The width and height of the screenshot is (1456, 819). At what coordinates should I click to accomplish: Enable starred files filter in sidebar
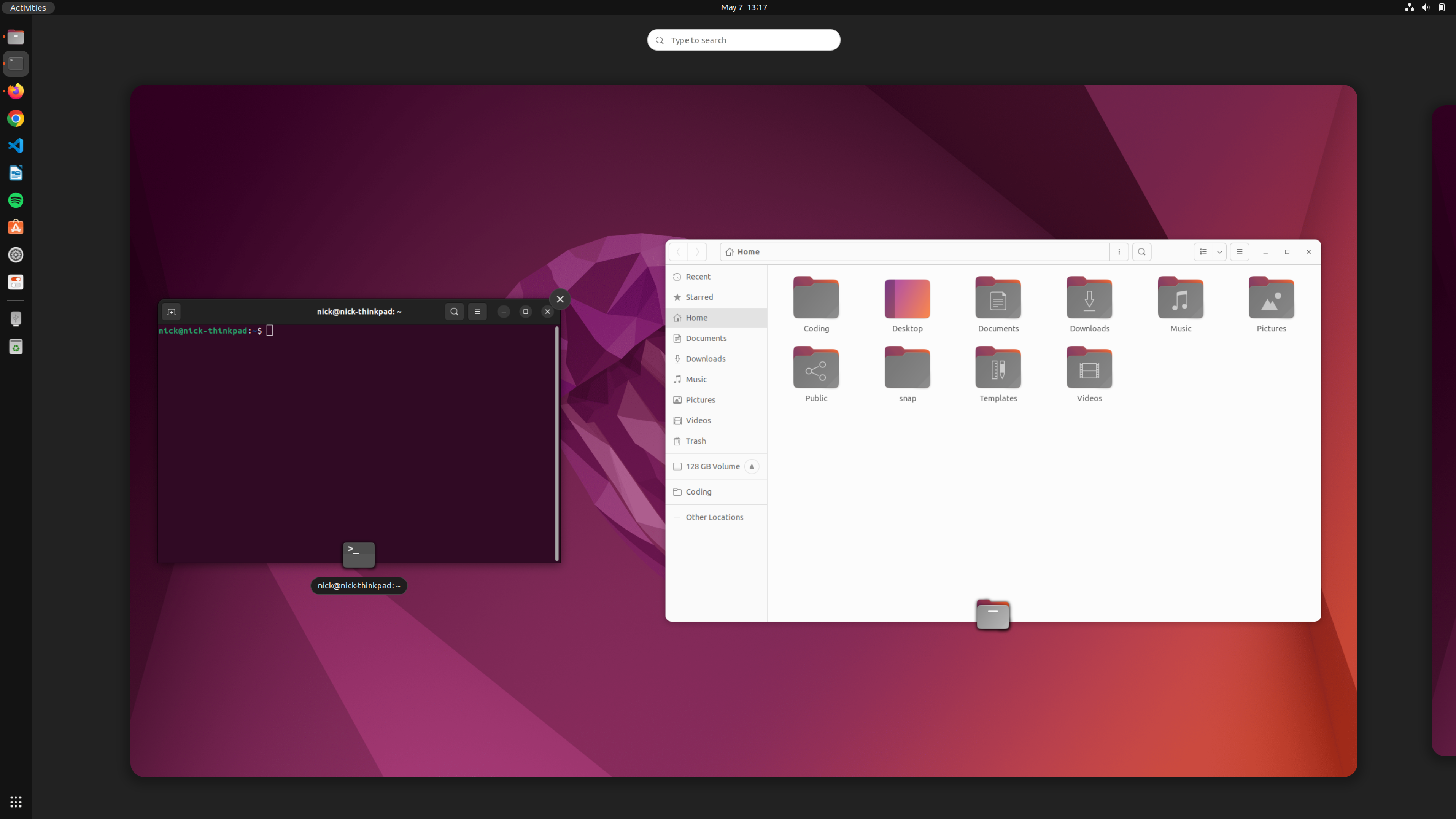pyautogui.click(x=699, y=297)
